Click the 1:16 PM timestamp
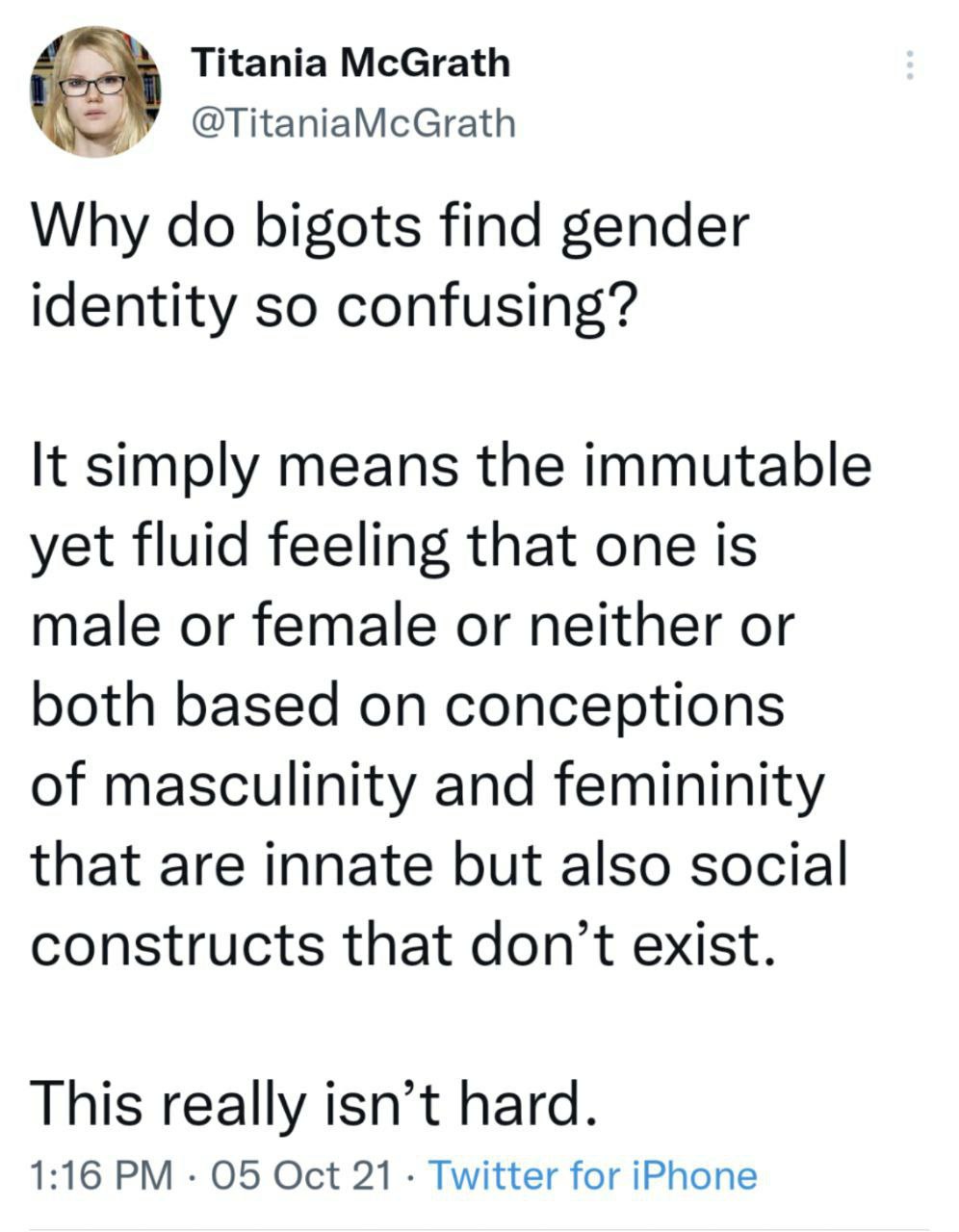 click(102, 1175)
